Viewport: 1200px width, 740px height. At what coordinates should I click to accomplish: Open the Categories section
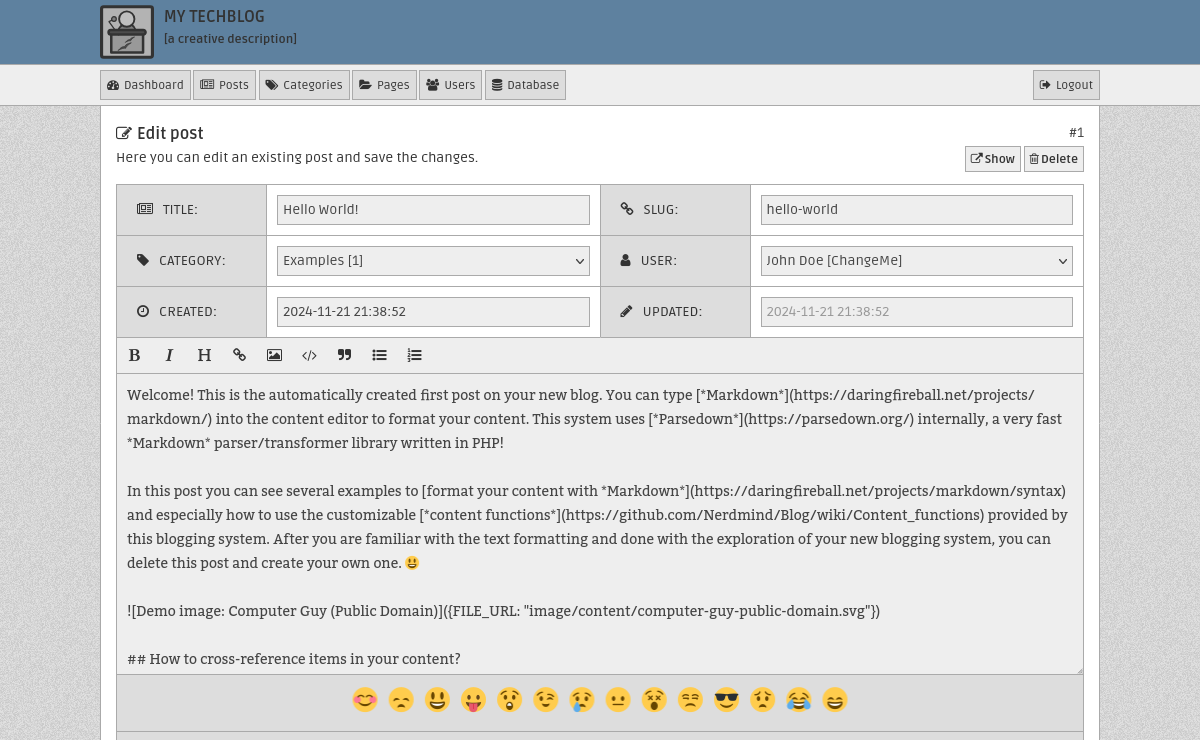click(x=304, y=85)
